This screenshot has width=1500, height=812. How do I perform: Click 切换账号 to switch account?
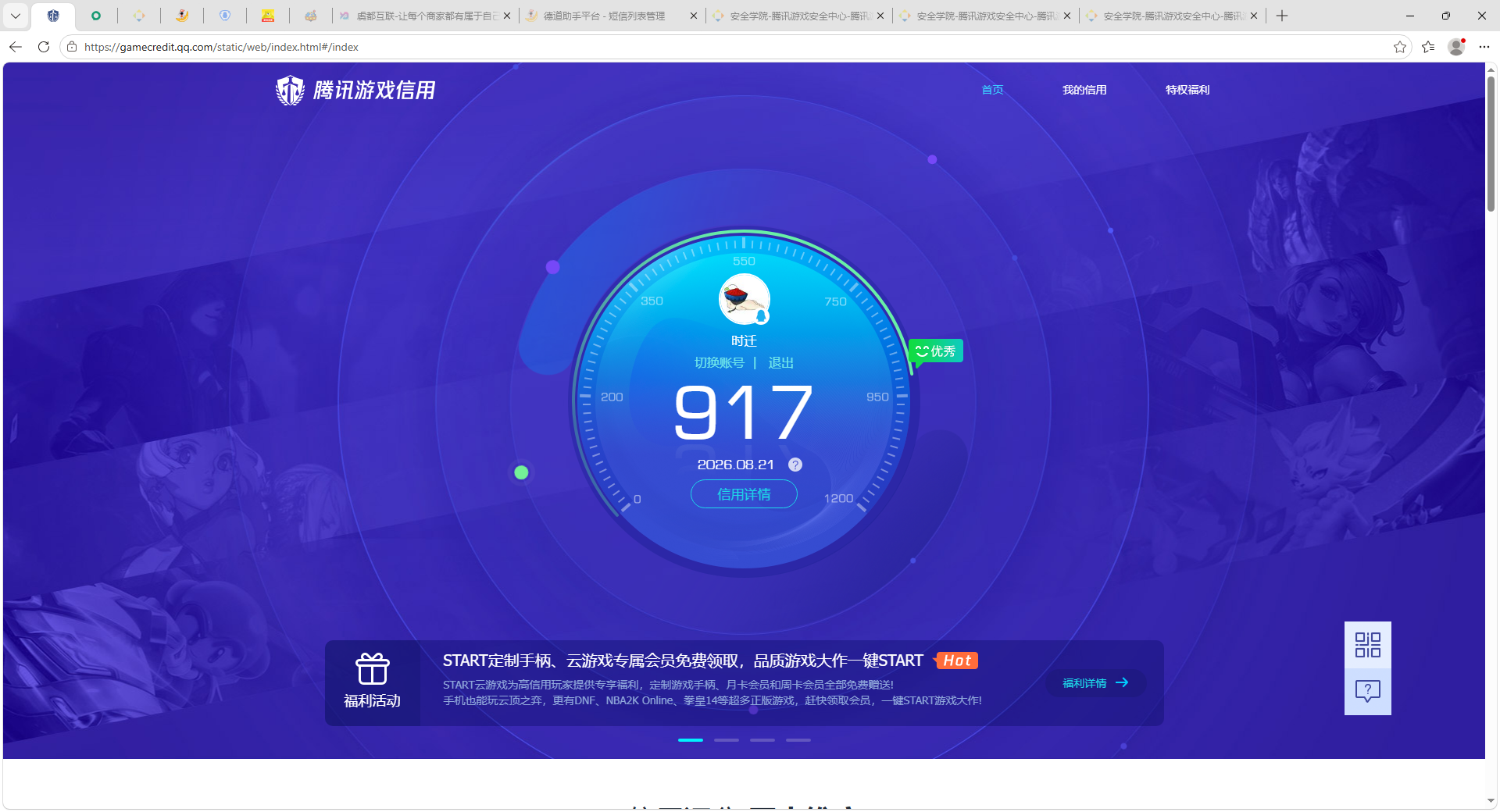pos(720,363)
